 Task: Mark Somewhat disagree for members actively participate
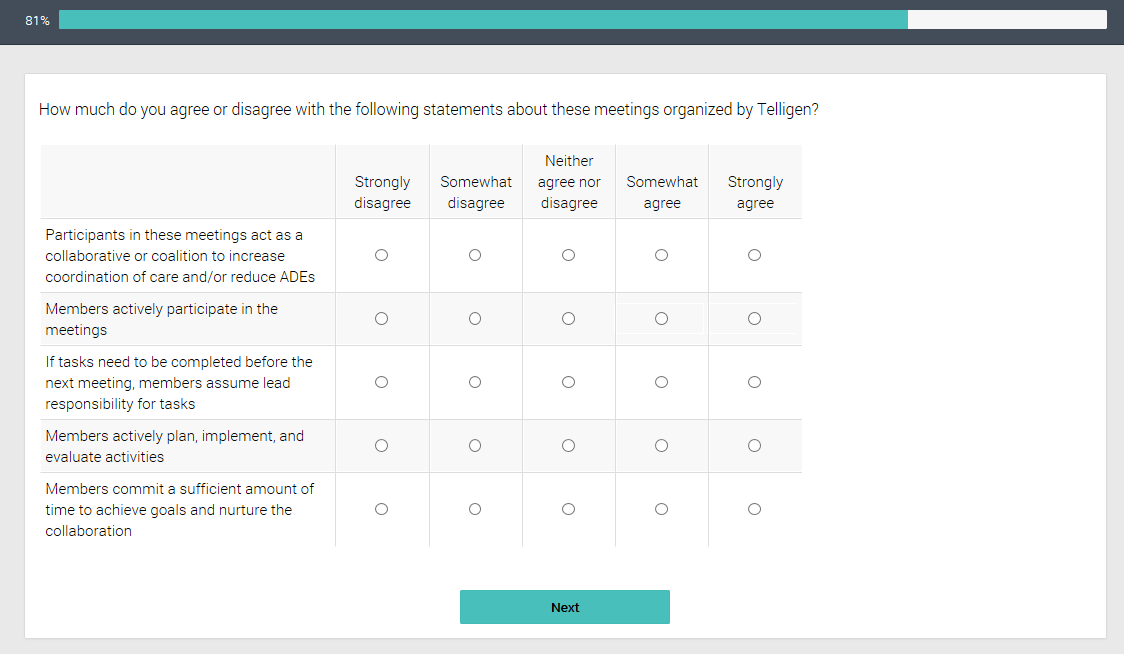(475, 319)
